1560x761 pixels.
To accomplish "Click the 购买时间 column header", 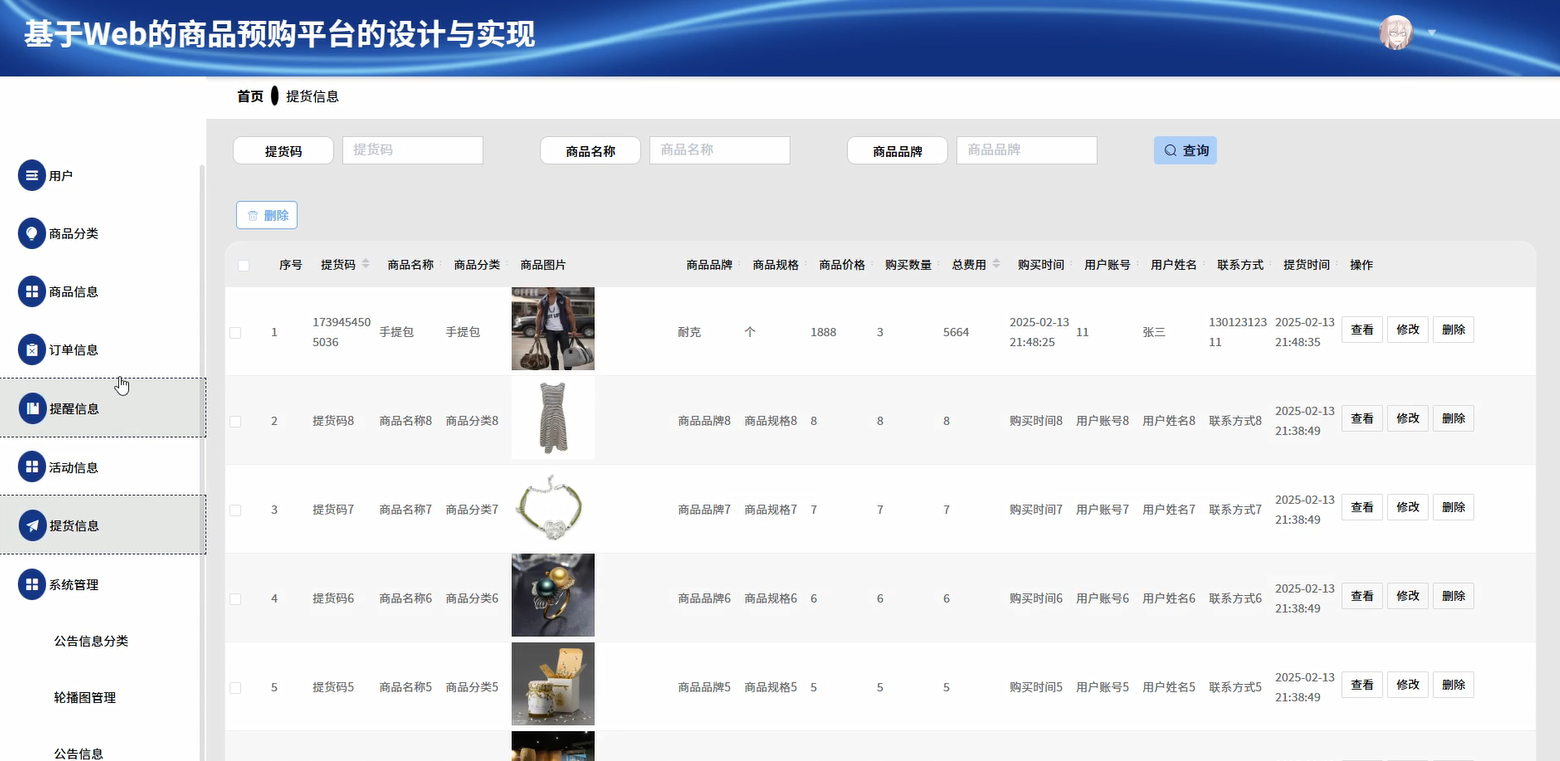I will 1041,265.
